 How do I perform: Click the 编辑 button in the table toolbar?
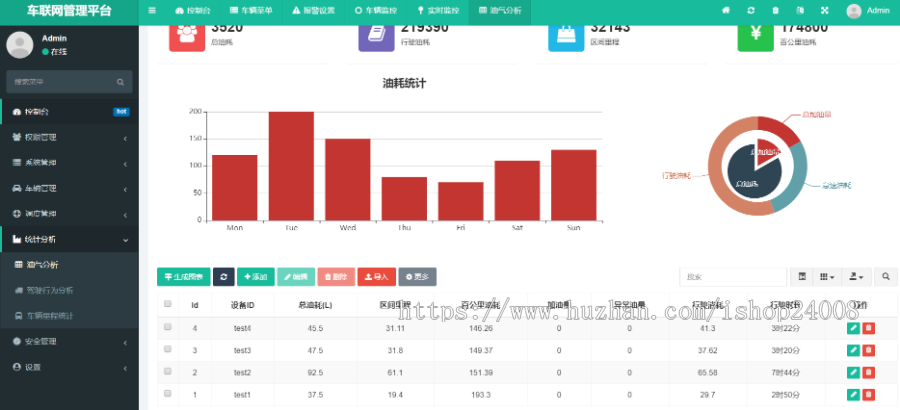click(296, 277)
